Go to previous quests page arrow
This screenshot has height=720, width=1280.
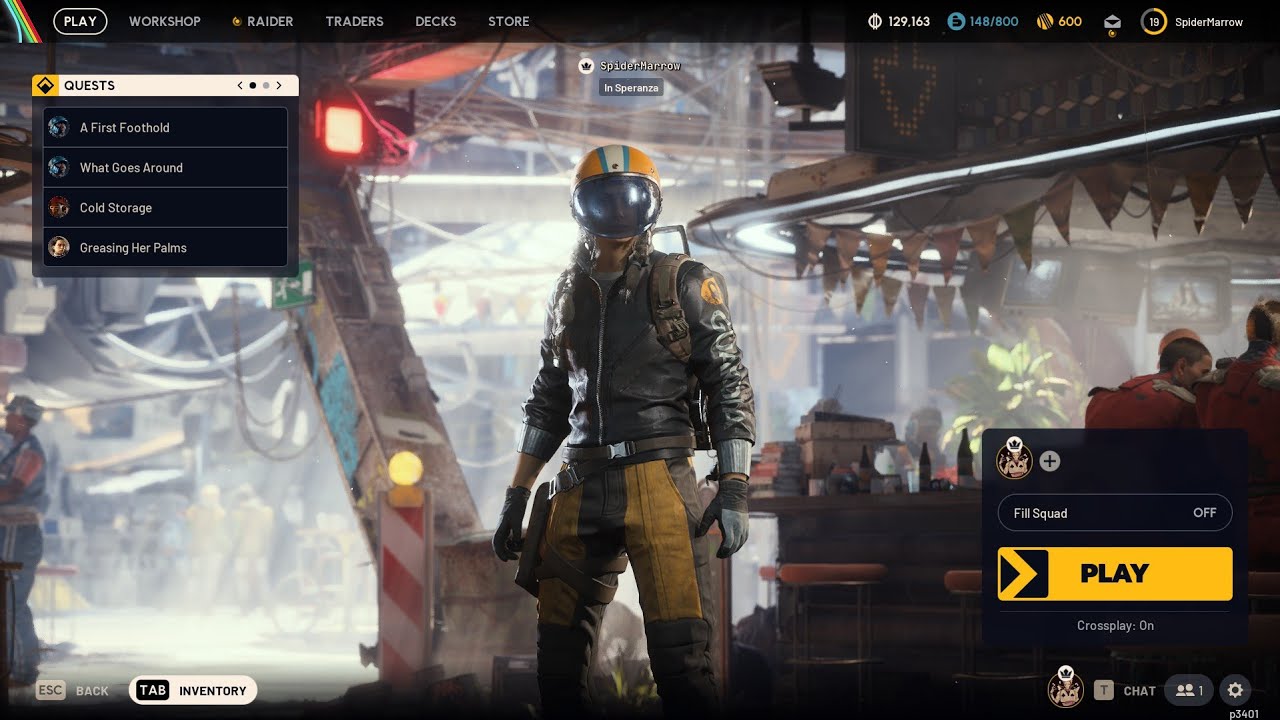(240, 86)
